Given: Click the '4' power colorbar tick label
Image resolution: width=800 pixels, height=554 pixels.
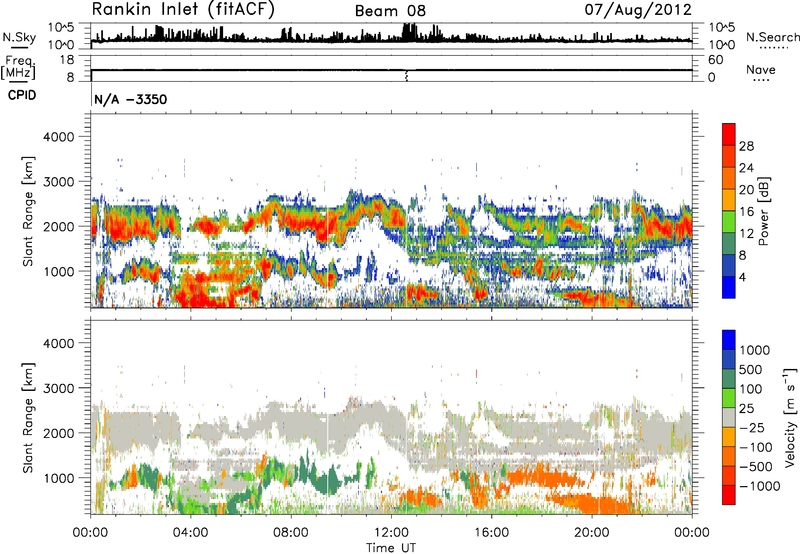Looking at the screenshot, I should pyautogui.click(x=742, y=277).
